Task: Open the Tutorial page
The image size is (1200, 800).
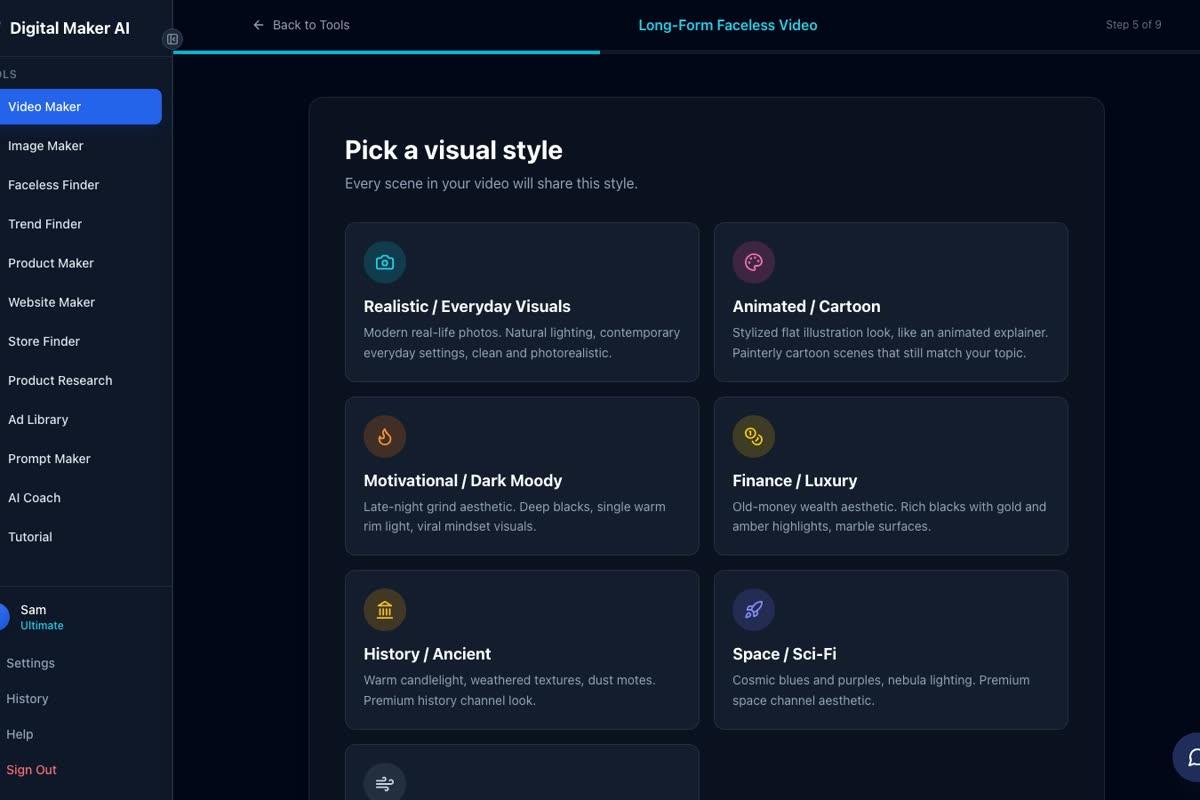Action: [80, 537]
